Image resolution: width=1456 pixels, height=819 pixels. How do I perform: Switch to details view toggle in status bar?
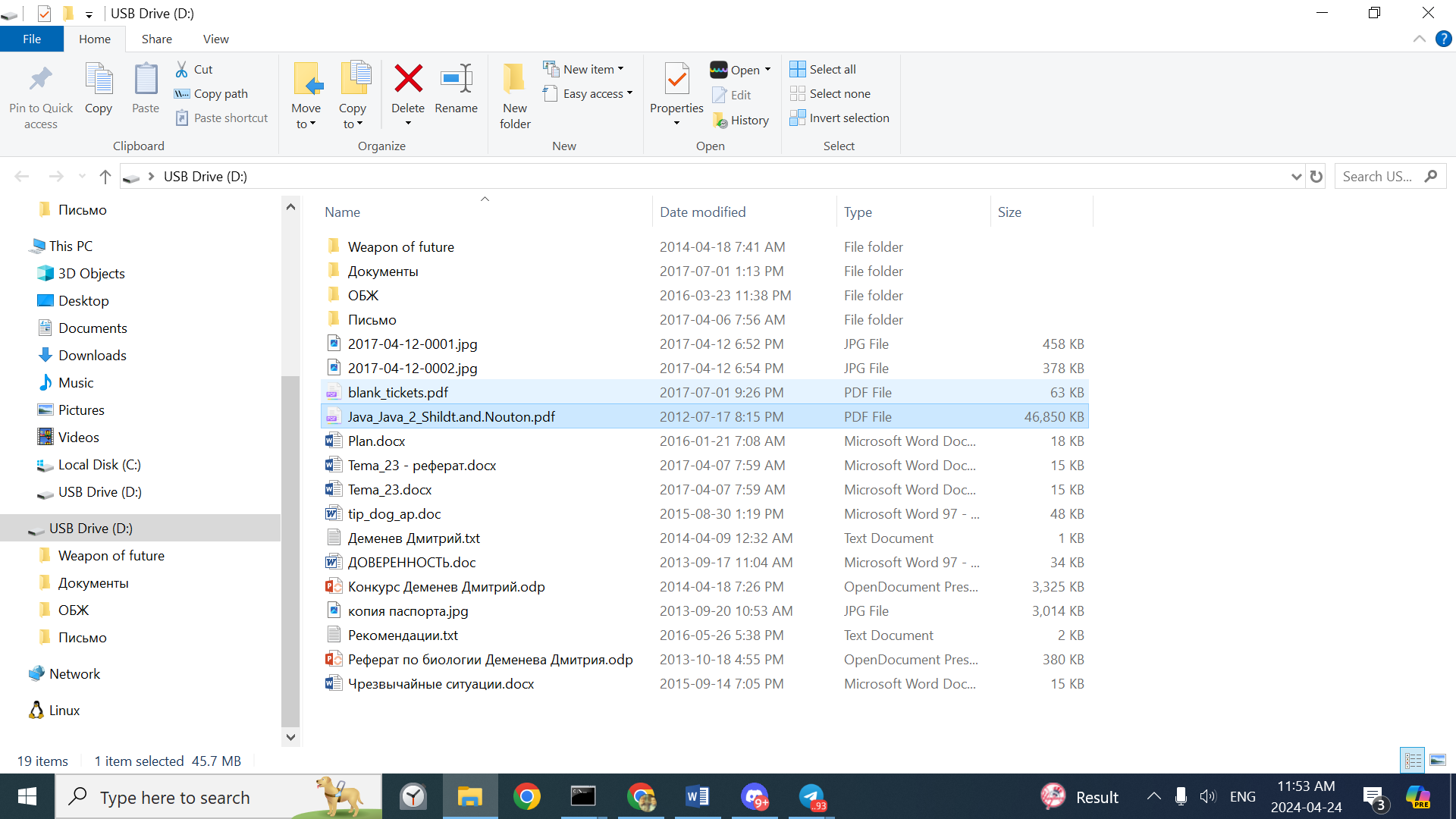point(1413,760)
